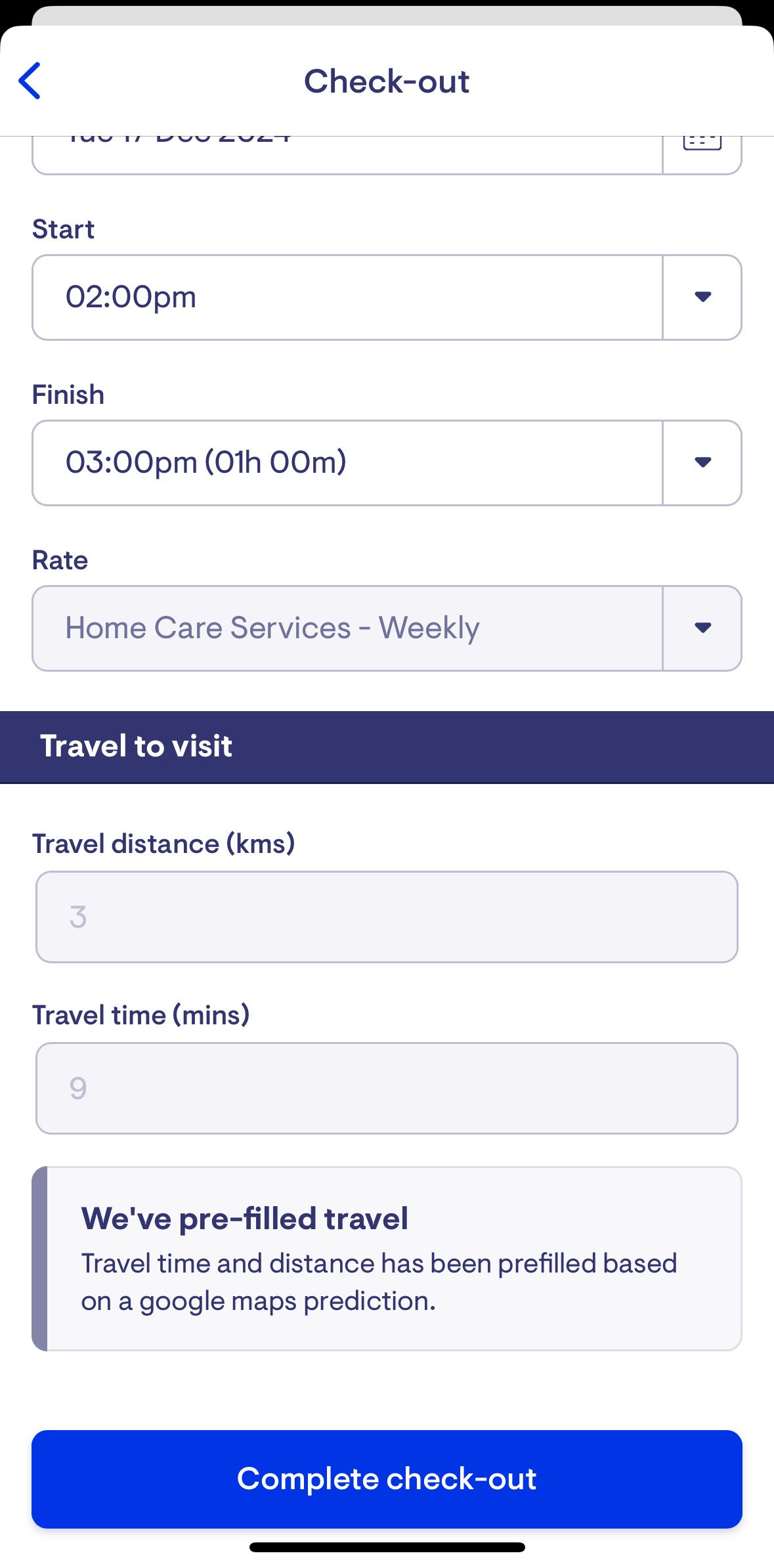Tap the Travel to visit section header
The image size is (774, 1568).
tap(137, 747)
